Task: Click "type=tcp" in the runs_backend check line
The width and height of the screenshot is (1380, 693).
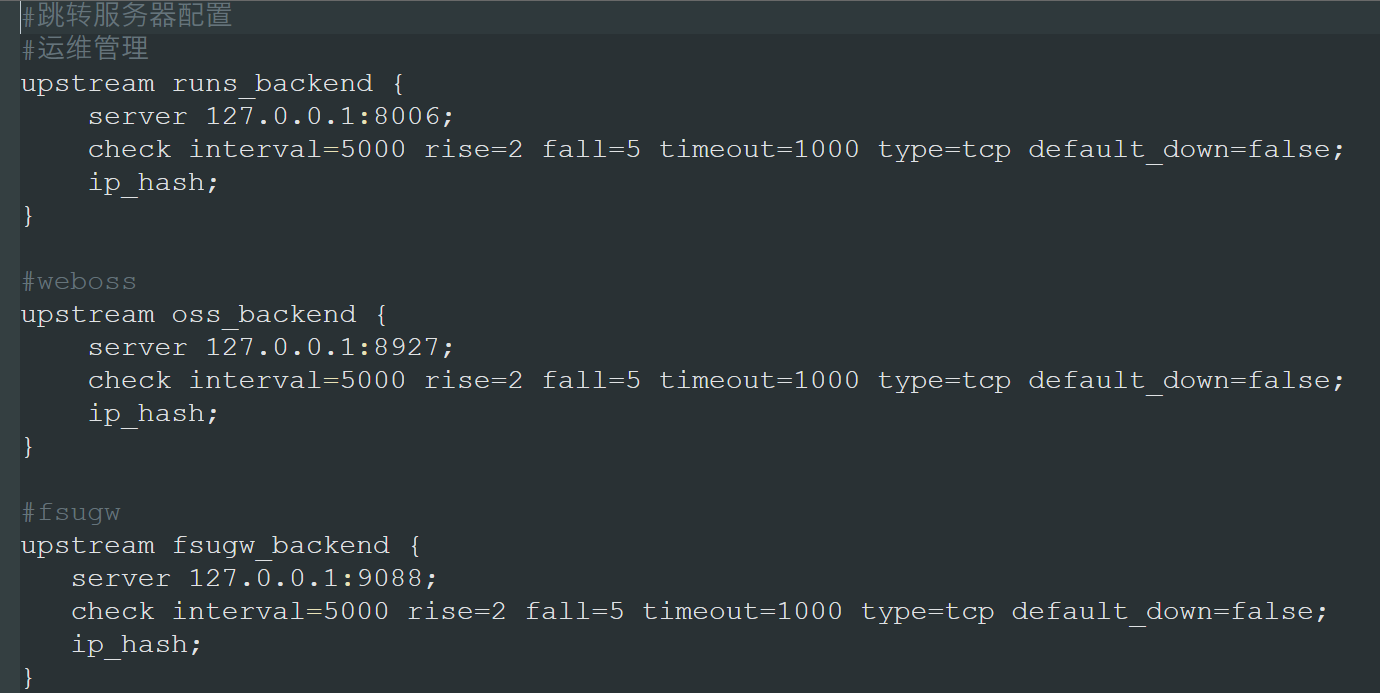Action: tap(944, 149)
